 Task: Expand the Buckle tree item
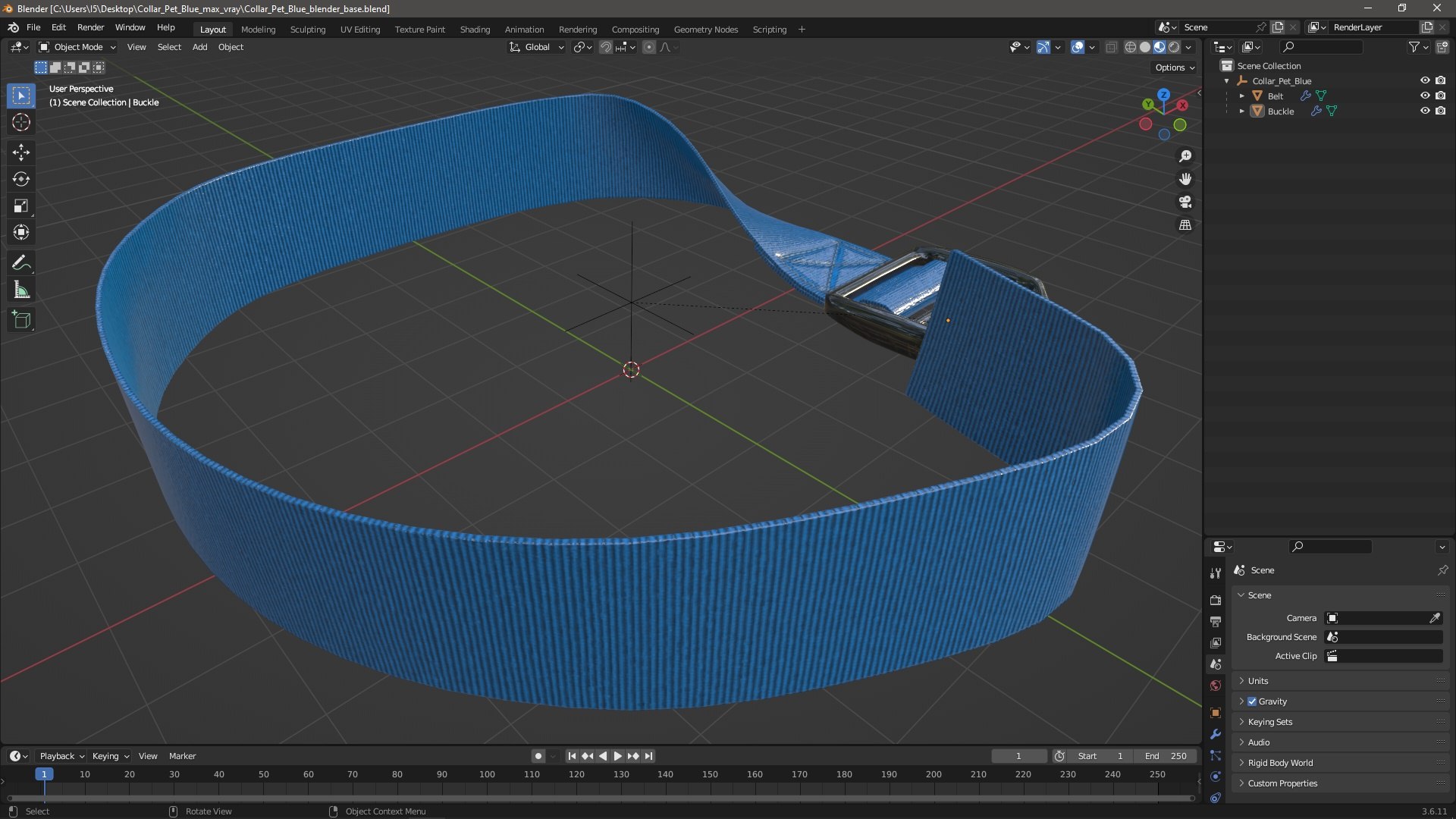tap(1242, 111)
